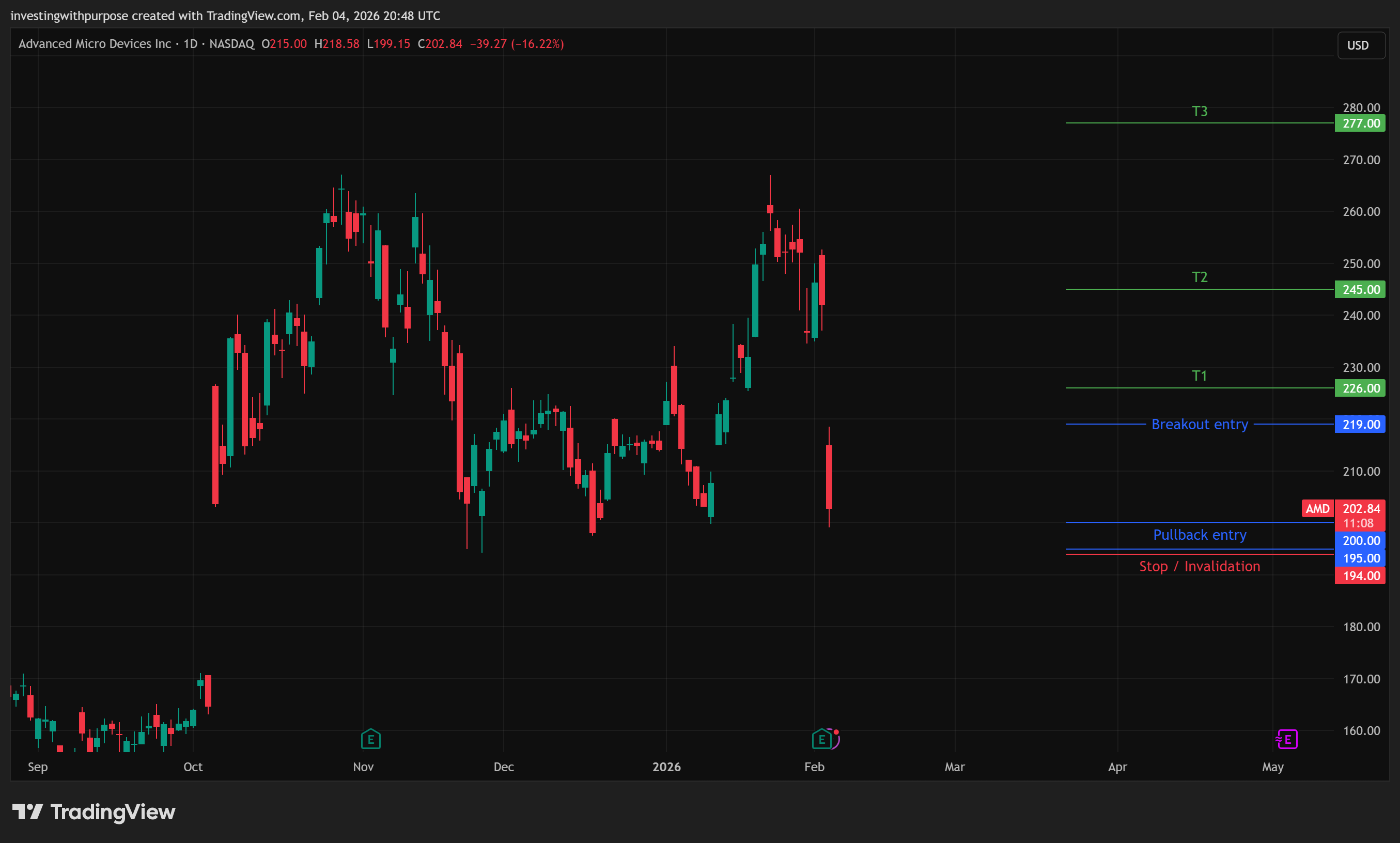This screenshot has width=1400, height=843.
Task: Click the 2026 label on time axis
Action: (666, 767)
